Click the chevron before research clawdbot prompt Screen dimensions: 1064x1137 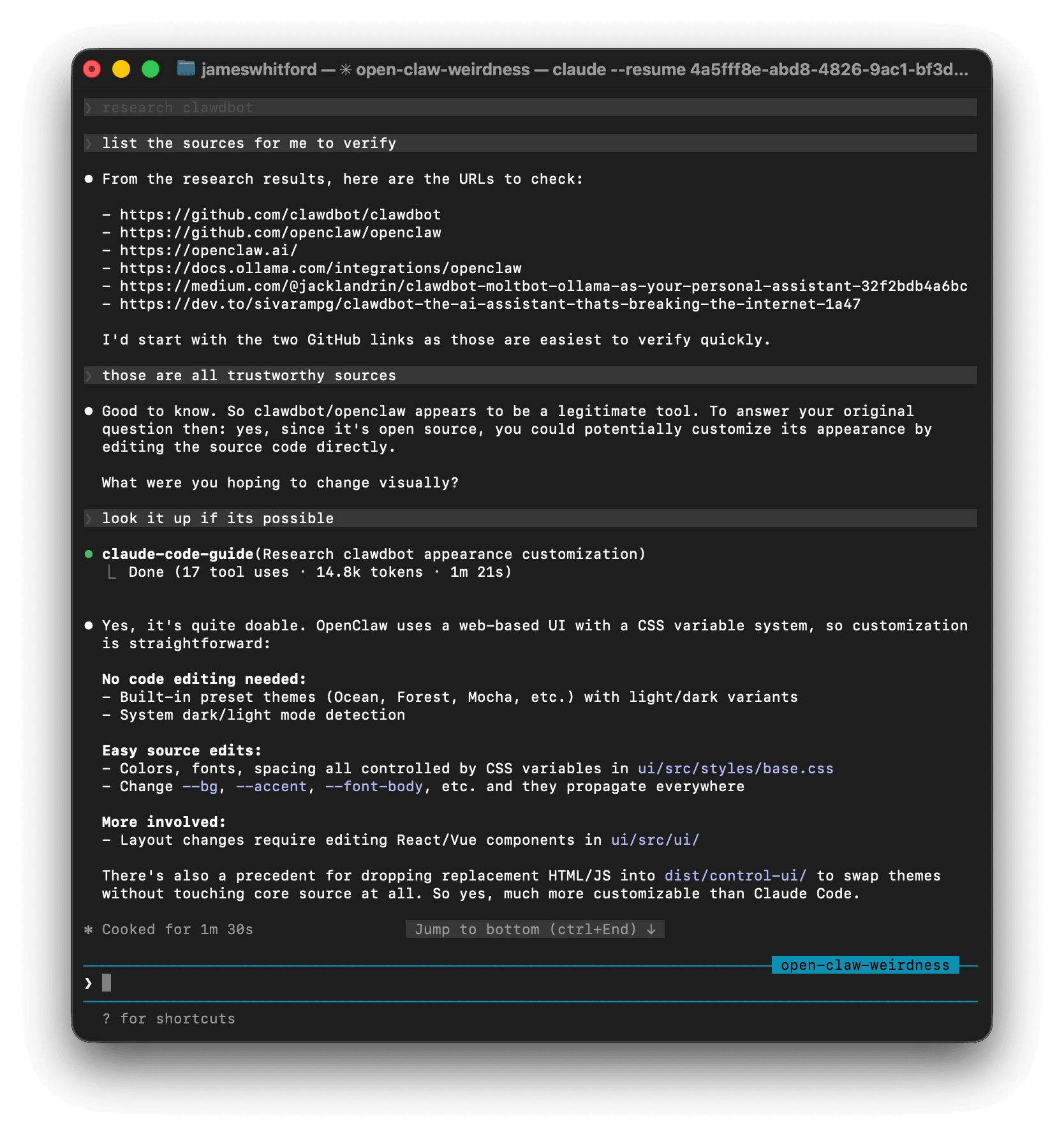pyautogui.click(x=89, y=107)
